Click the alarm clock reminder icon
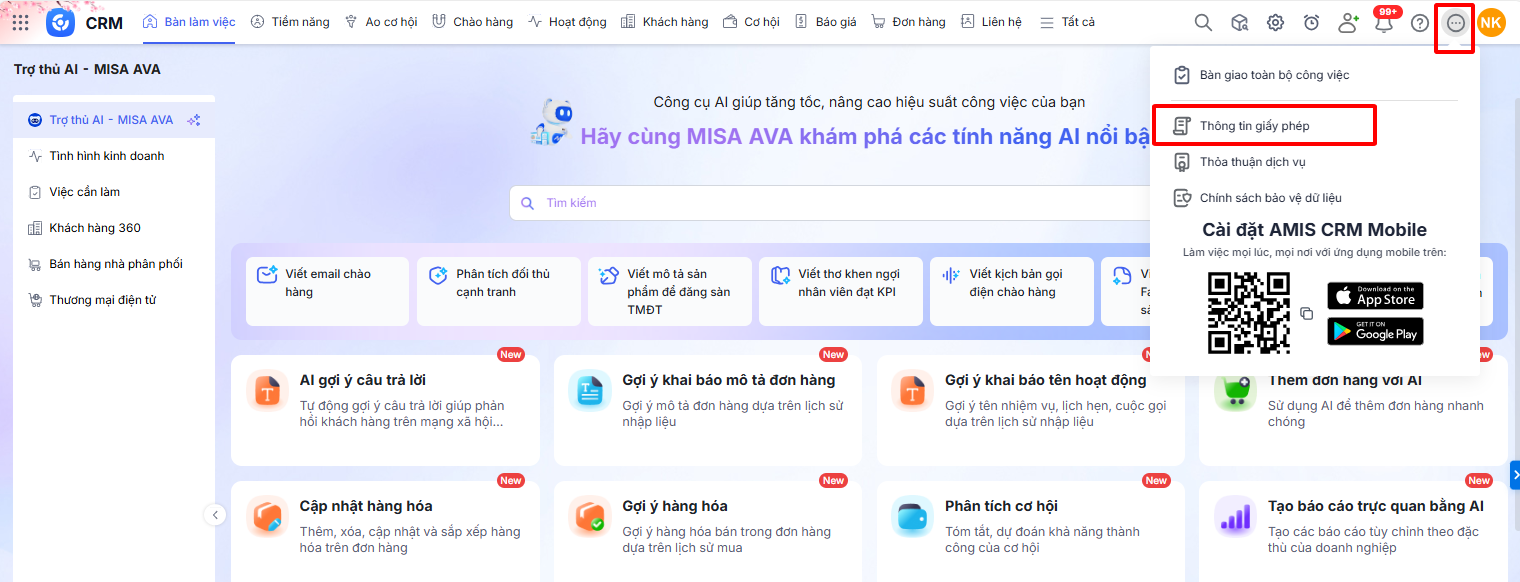 tap(1311, 22)
